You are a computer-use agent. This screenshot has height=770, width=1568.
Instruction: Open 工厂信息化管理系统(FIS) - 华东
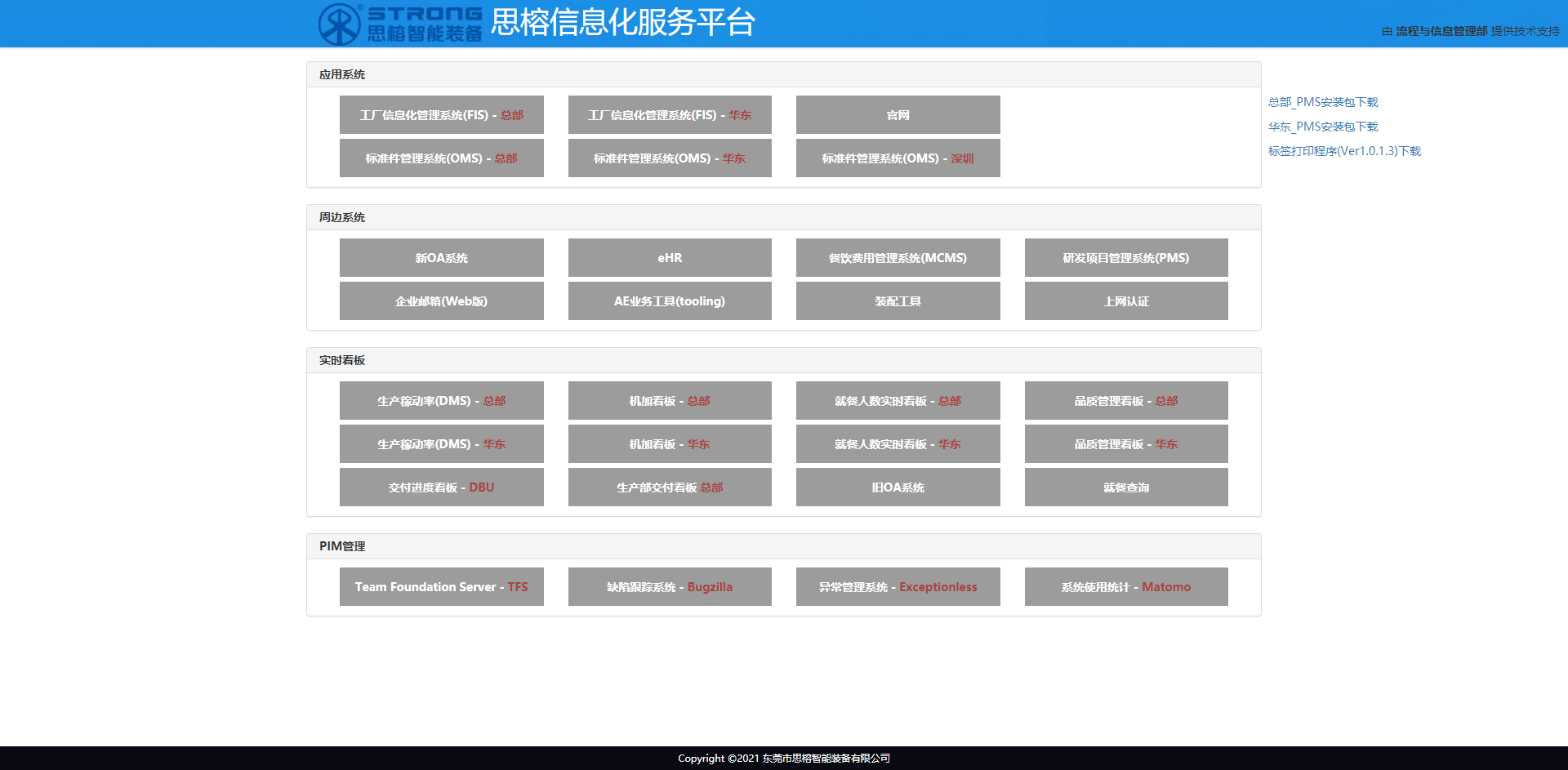point(670,115)
